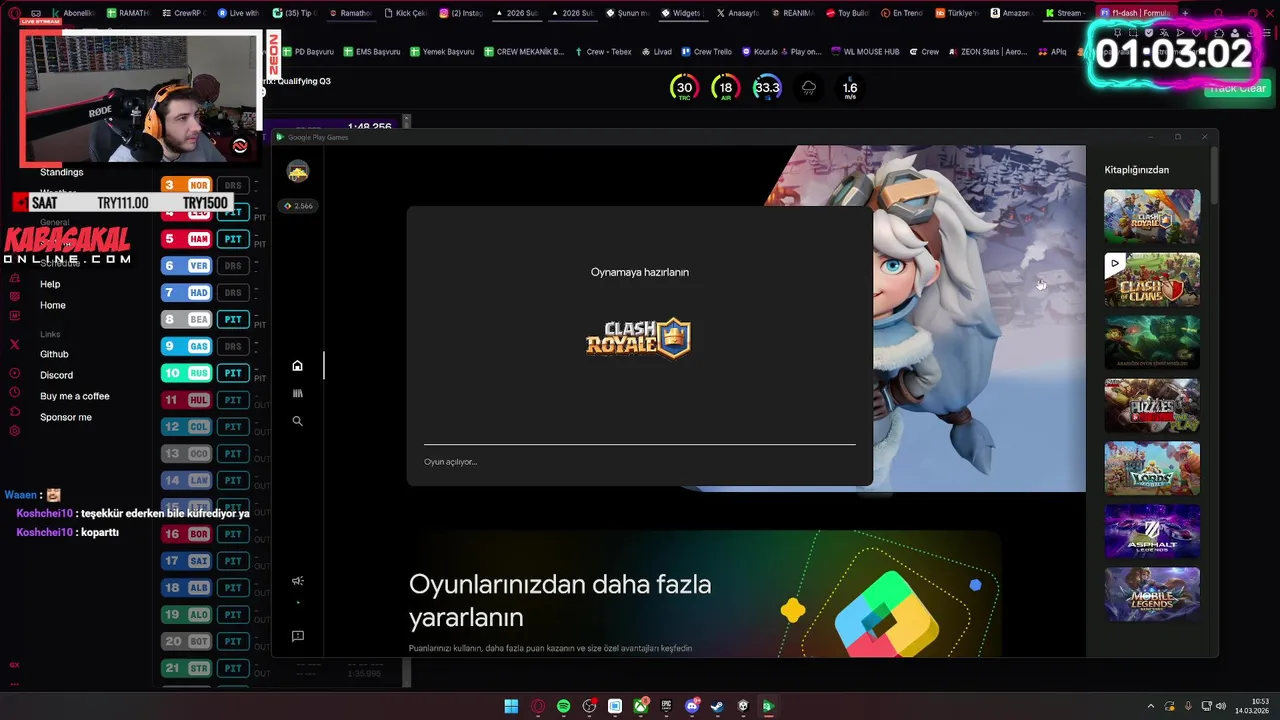The image size is (1280, 720).
Task: Select driver STR in position 21
Action: tap(186, 668)
